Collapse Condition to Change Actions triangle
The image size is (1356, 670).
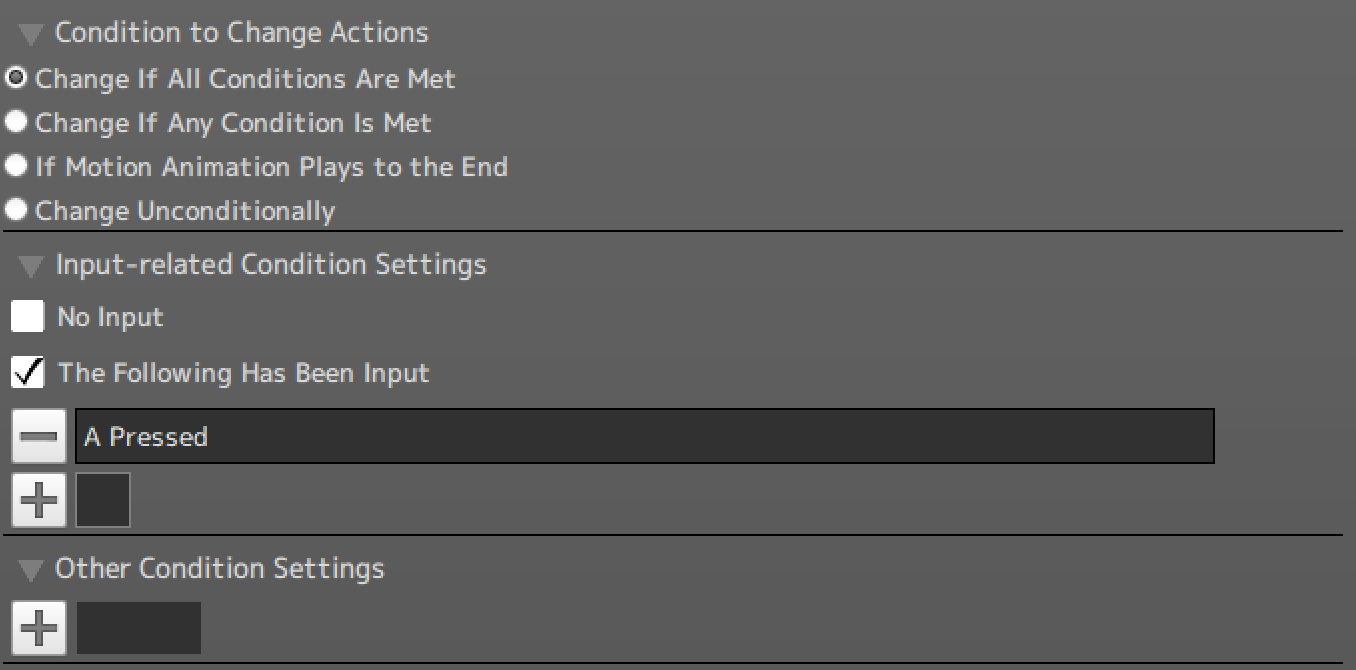pos(31,35)
